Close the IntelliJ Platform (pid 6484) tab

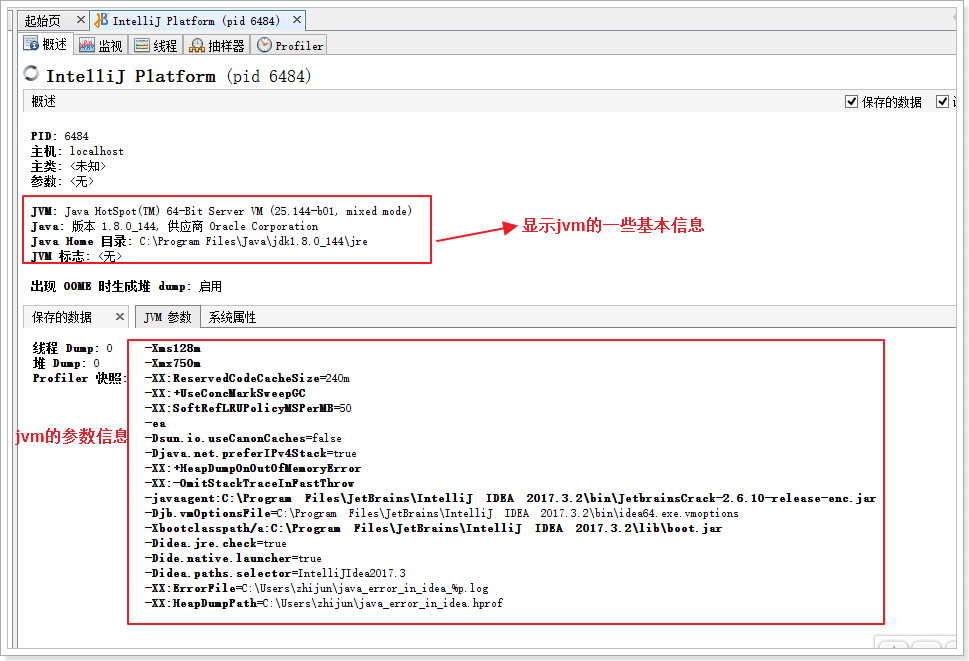click(297, 20)
